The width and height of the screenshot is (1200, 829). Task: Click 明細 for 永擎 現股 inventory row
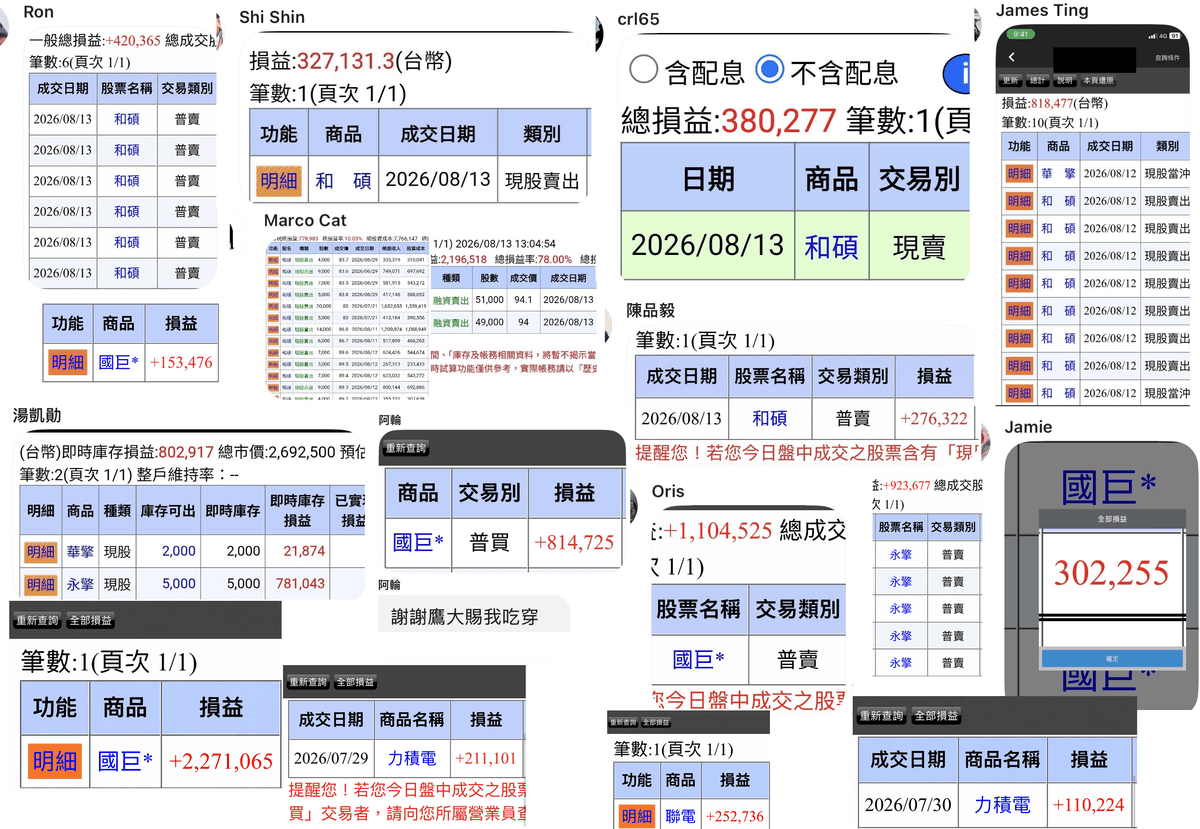coord(41,584)
